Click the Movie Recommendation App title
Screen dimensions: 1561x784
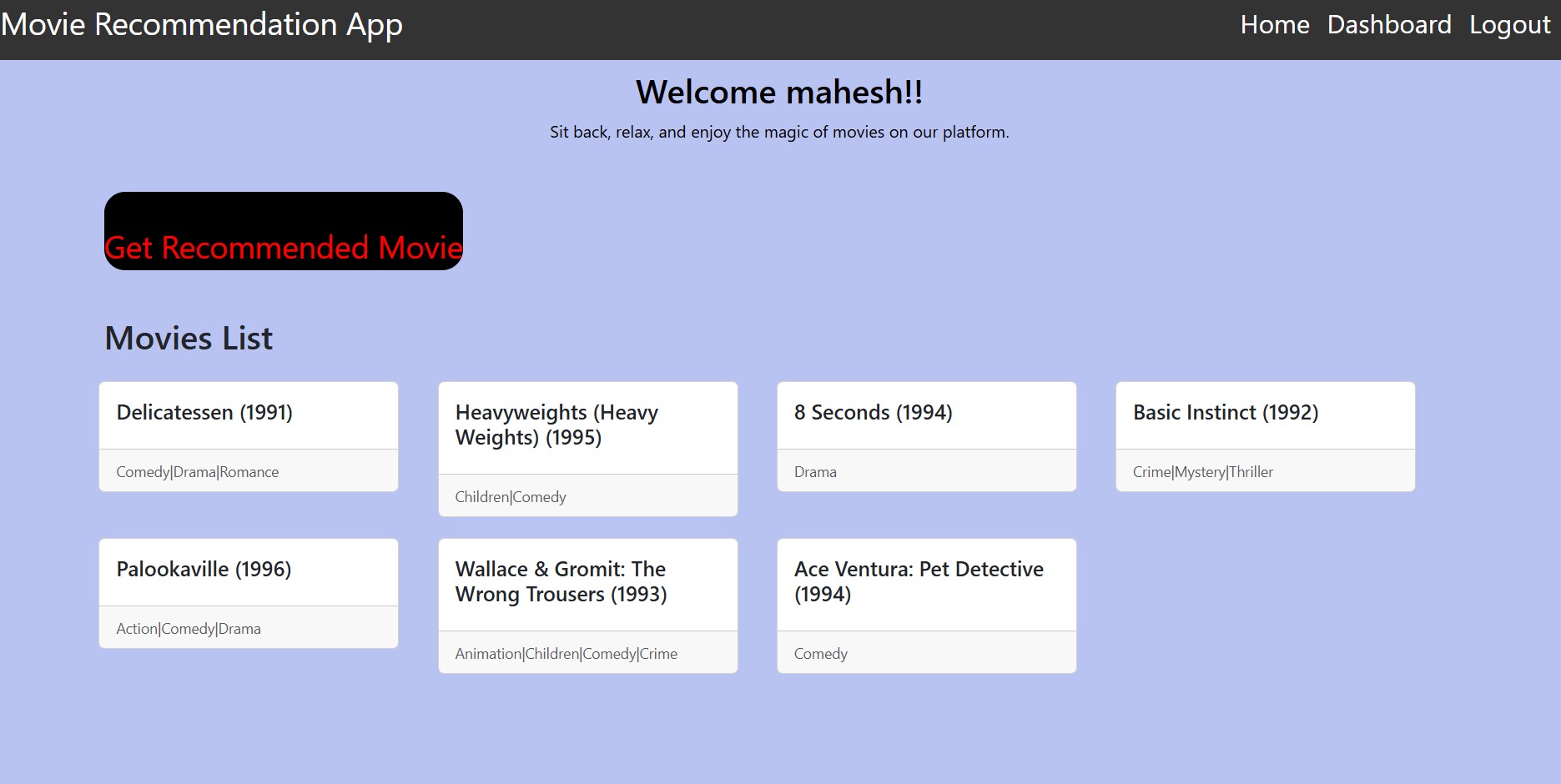coord(201,24)
